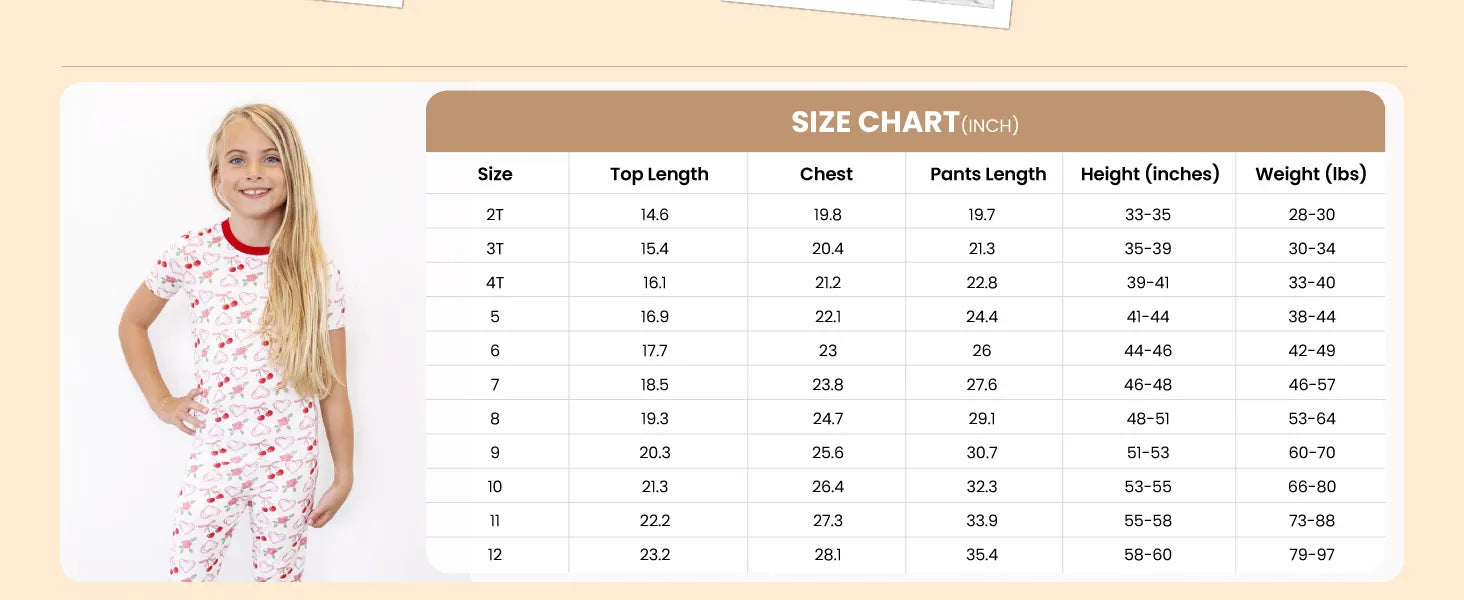
Task: Click the SIZE CHART title banner
Action: (904, 123)
